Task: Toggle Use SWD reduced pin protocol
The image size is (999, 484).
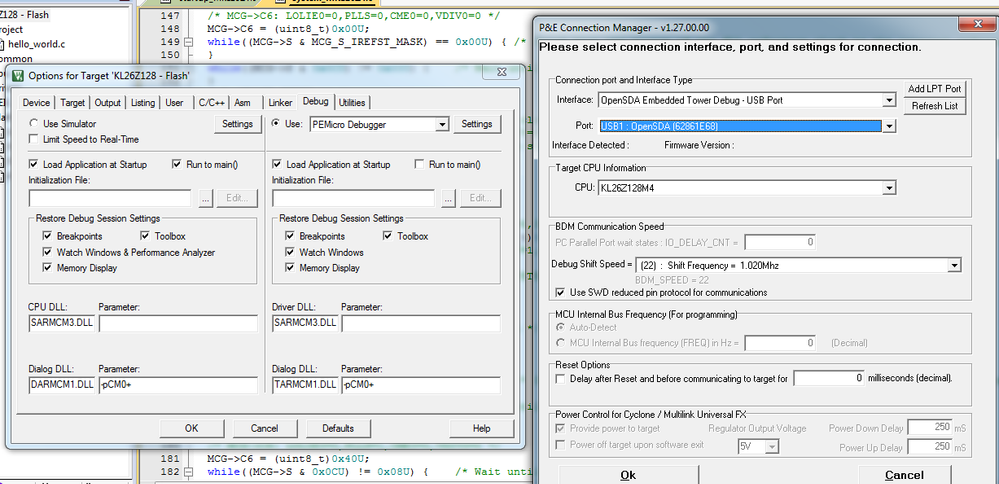Action: click(x=560, y=292)
